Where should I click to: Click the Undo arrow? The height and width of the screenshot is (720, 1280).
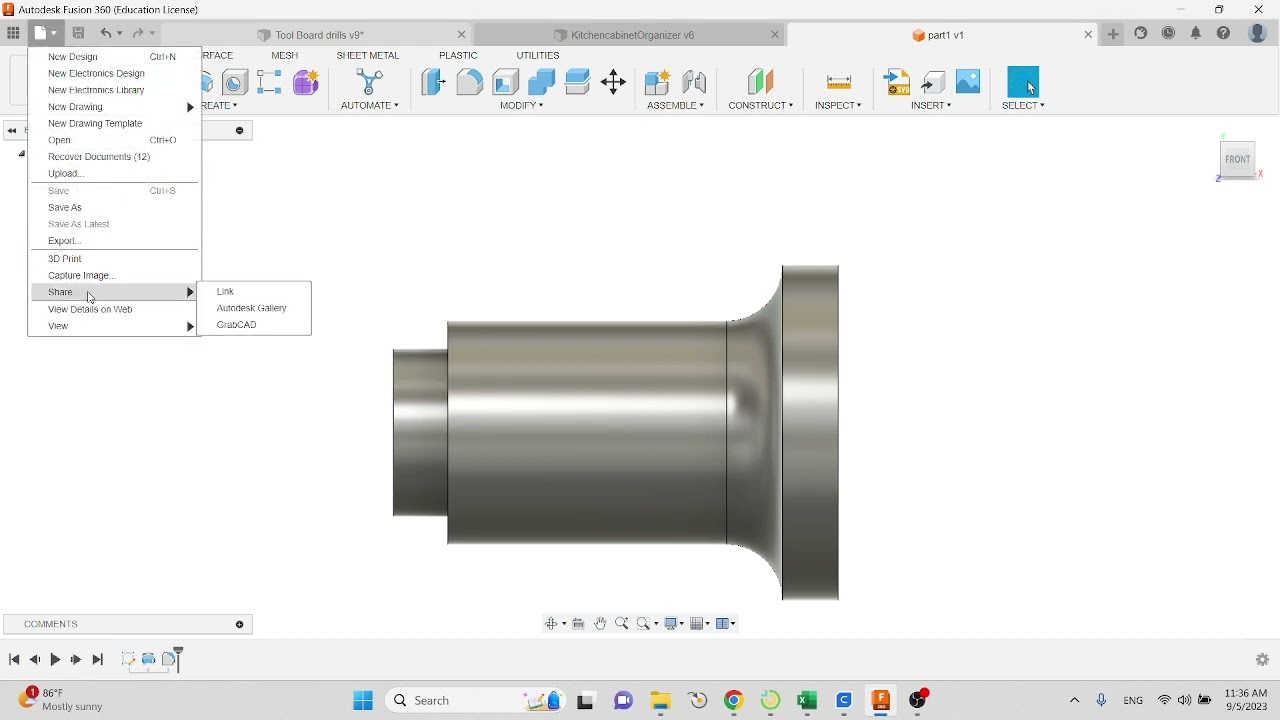coord(105,33)
